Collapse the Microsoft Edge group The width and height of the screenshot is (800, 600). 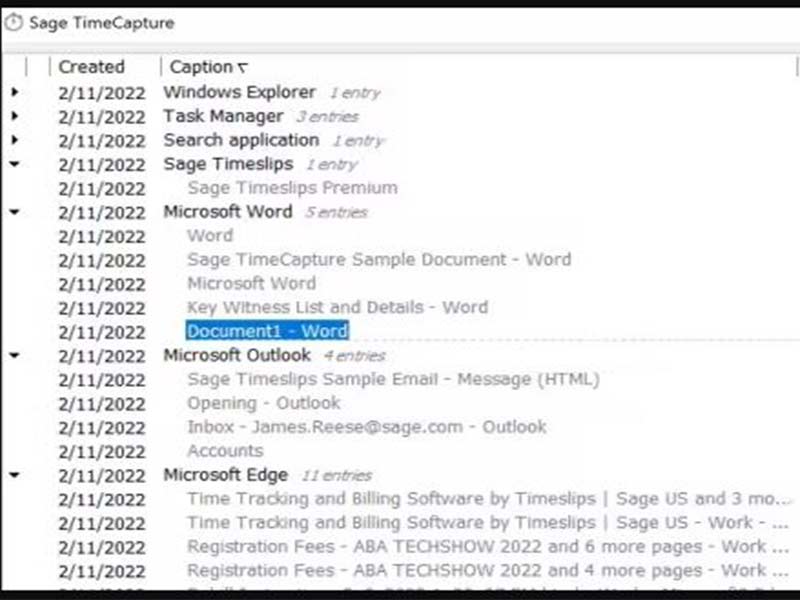[15, 475]
